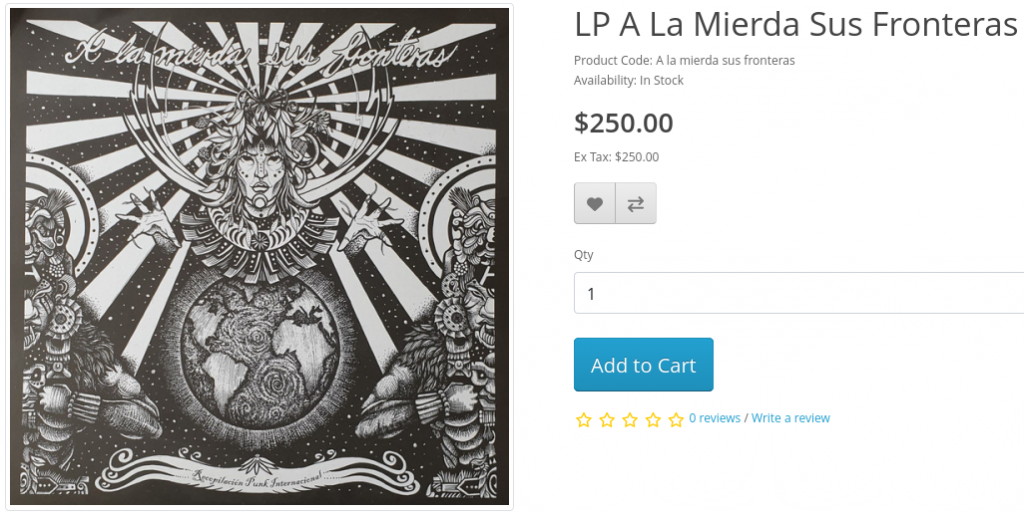Select the first rating star
This screenshot has height=513, width=1024.
click(584, 420)
